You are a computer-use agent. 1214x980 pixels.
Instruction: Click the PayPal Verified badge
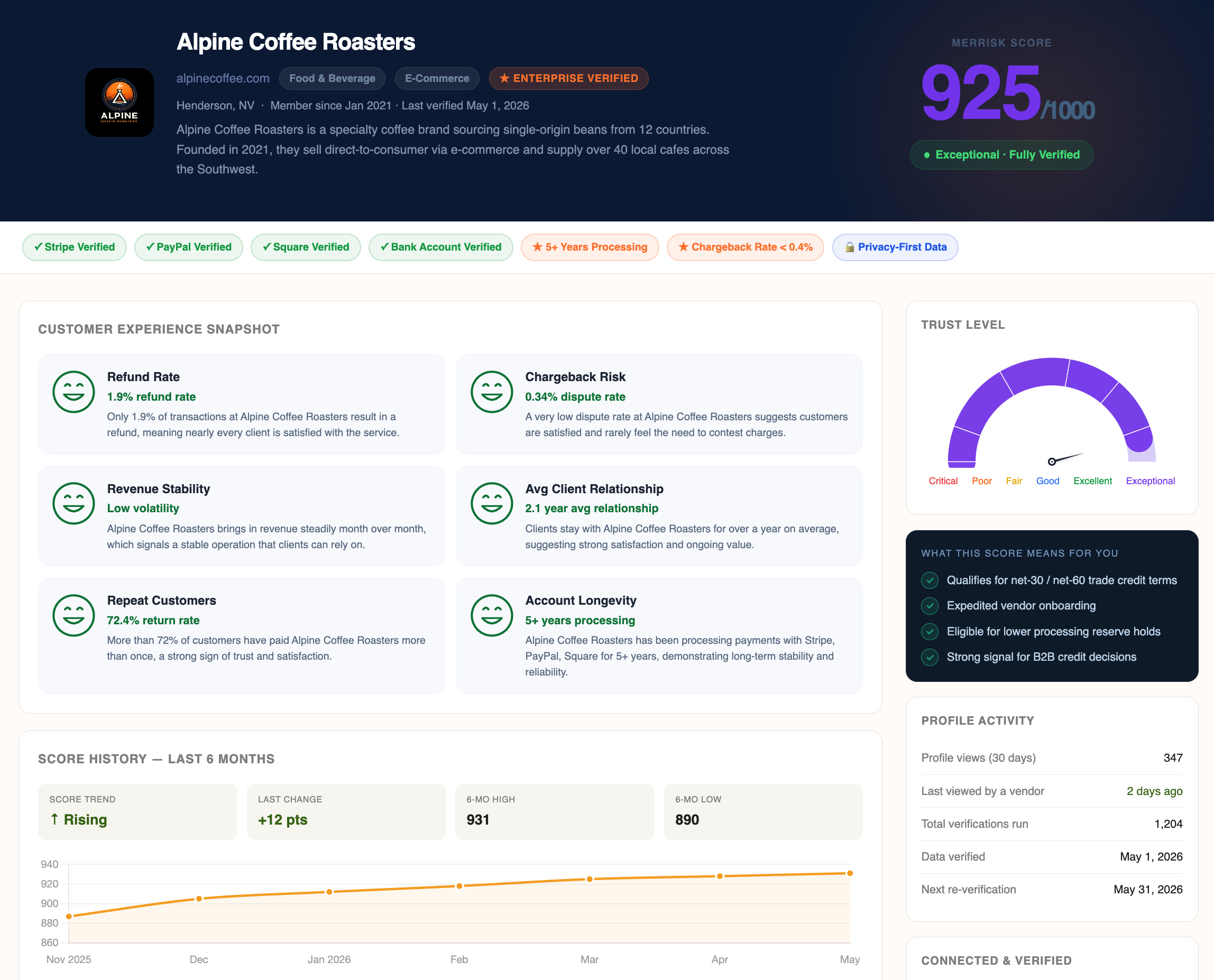coord(189,247)
